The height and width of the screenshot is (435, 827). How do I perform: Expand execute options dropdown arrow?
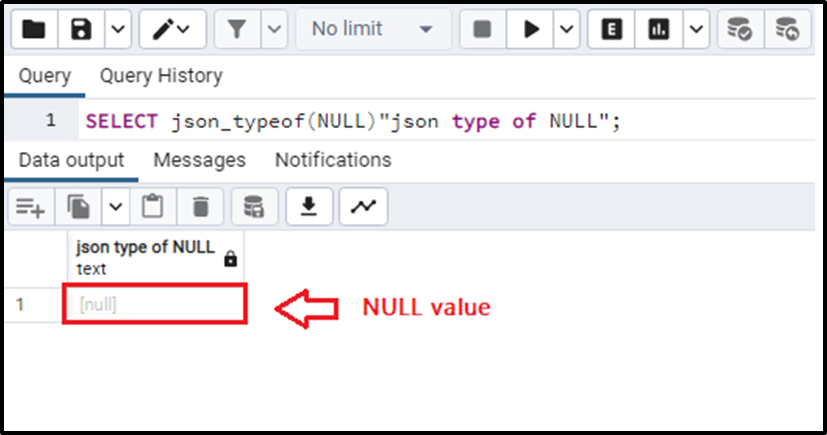(x=566, y=29)
